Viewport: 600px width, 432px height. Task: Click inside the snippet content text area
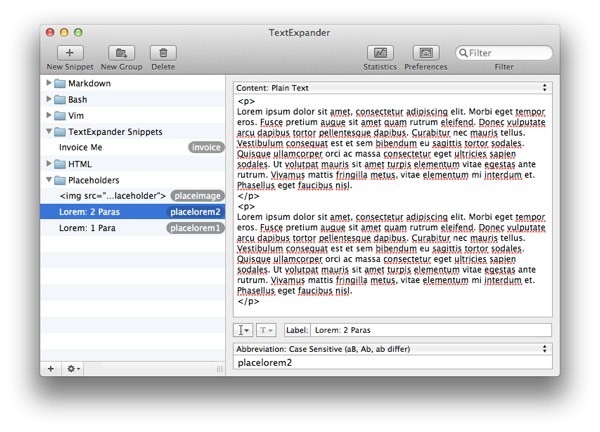click(x=393, y=205)
